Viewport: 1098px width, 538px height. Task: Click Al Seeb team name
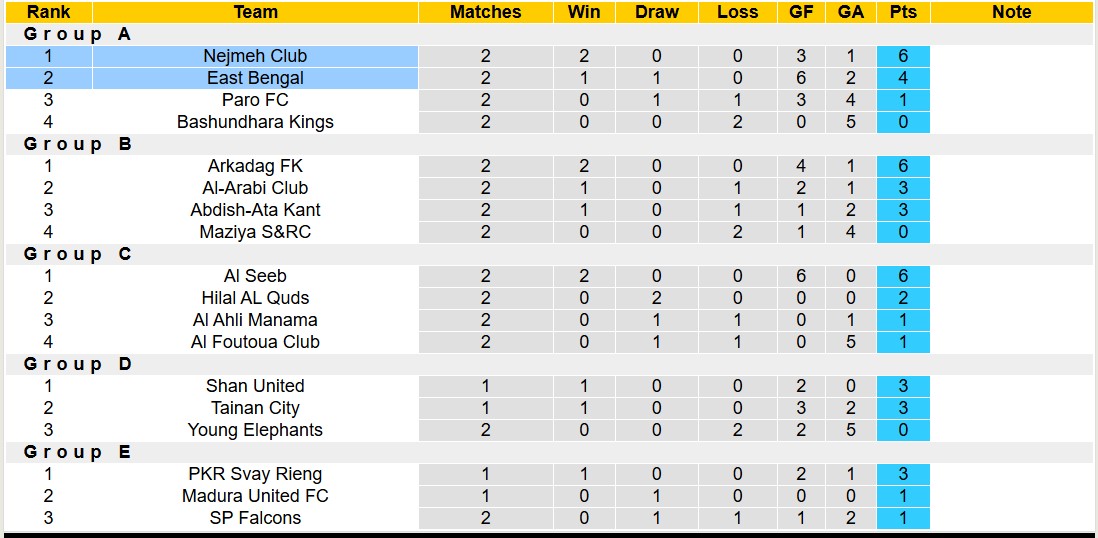coord(255,276)
